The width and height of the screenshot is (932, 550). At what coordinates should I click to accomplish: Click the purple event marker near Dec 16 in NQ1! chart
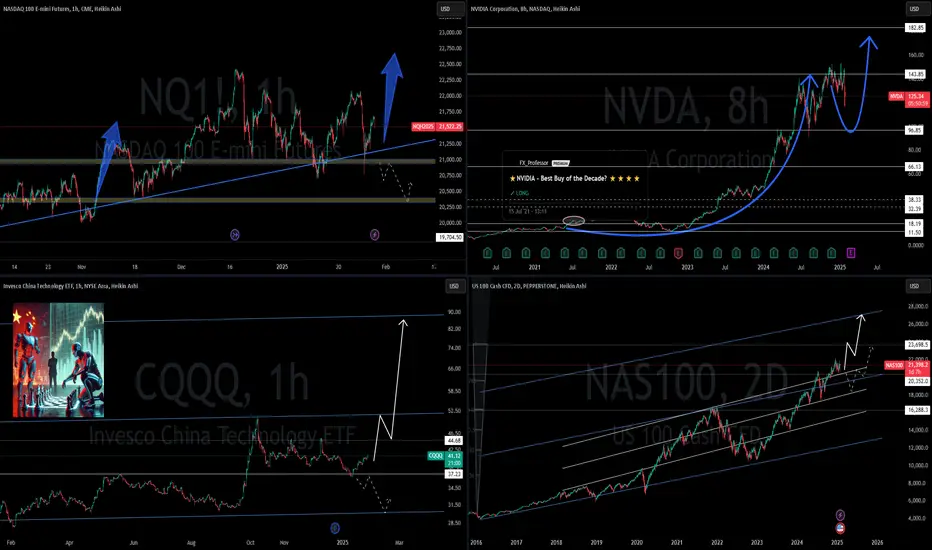tap(235, 235)
